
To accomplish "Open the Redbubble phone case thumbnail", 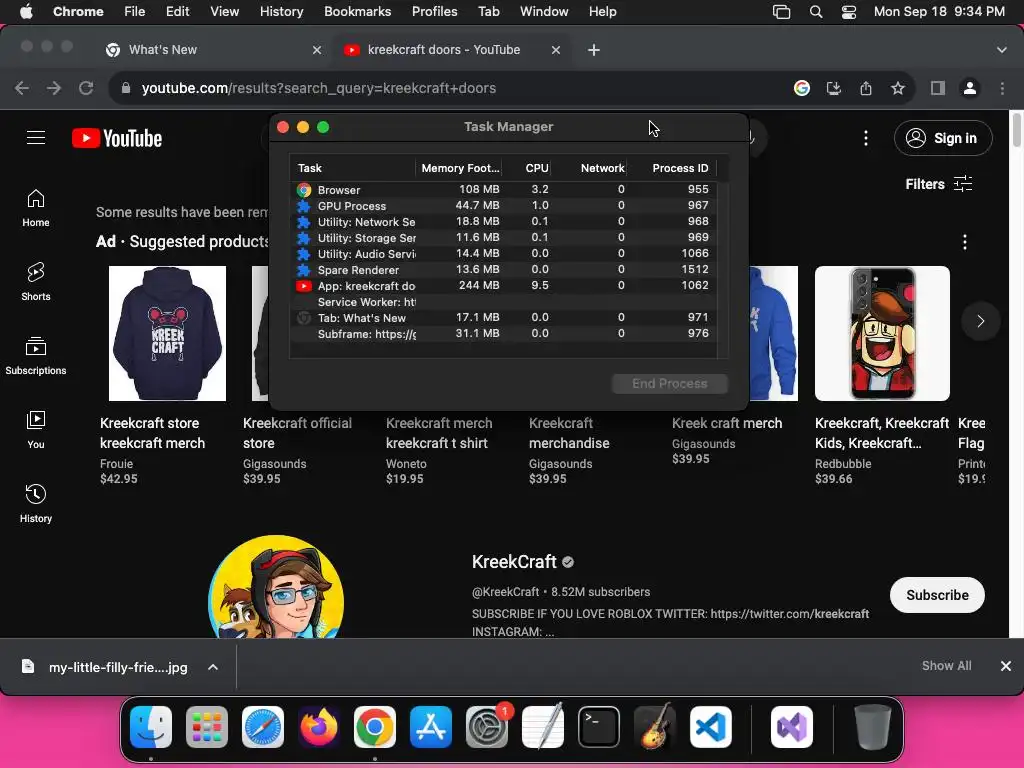I will [882, 333].
